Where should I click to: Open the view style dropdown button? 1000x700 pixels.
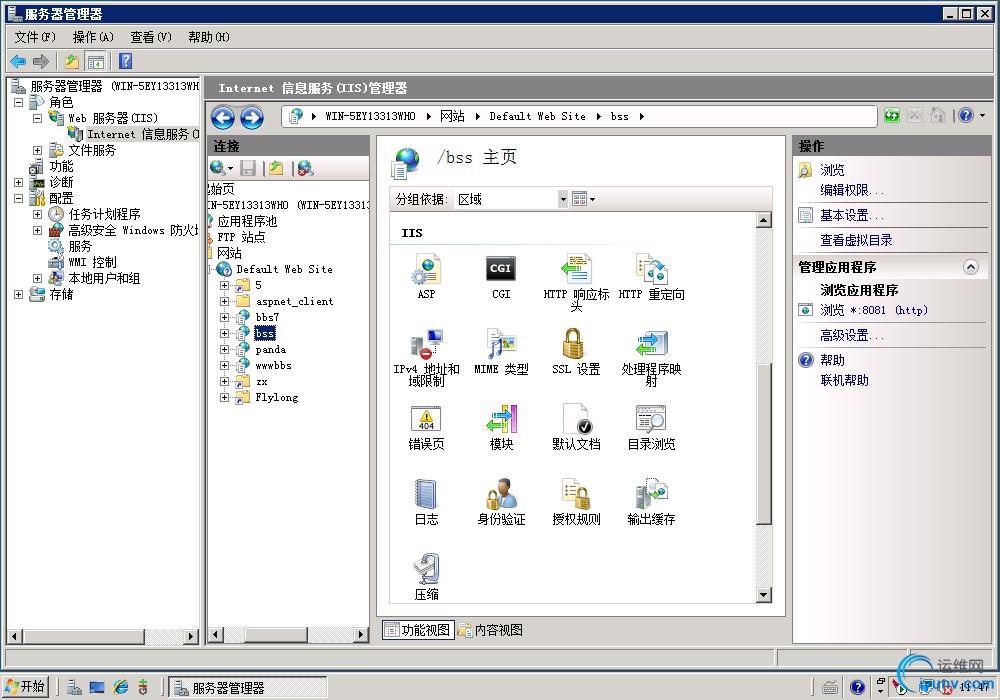[x=584, y=200]
